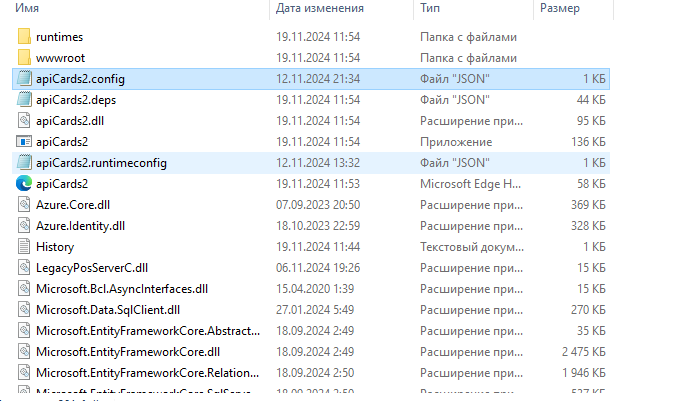The image size is (675, 401).
Task: Select the LegacyPosServerC.dll file name
Action: click(92, 268)
